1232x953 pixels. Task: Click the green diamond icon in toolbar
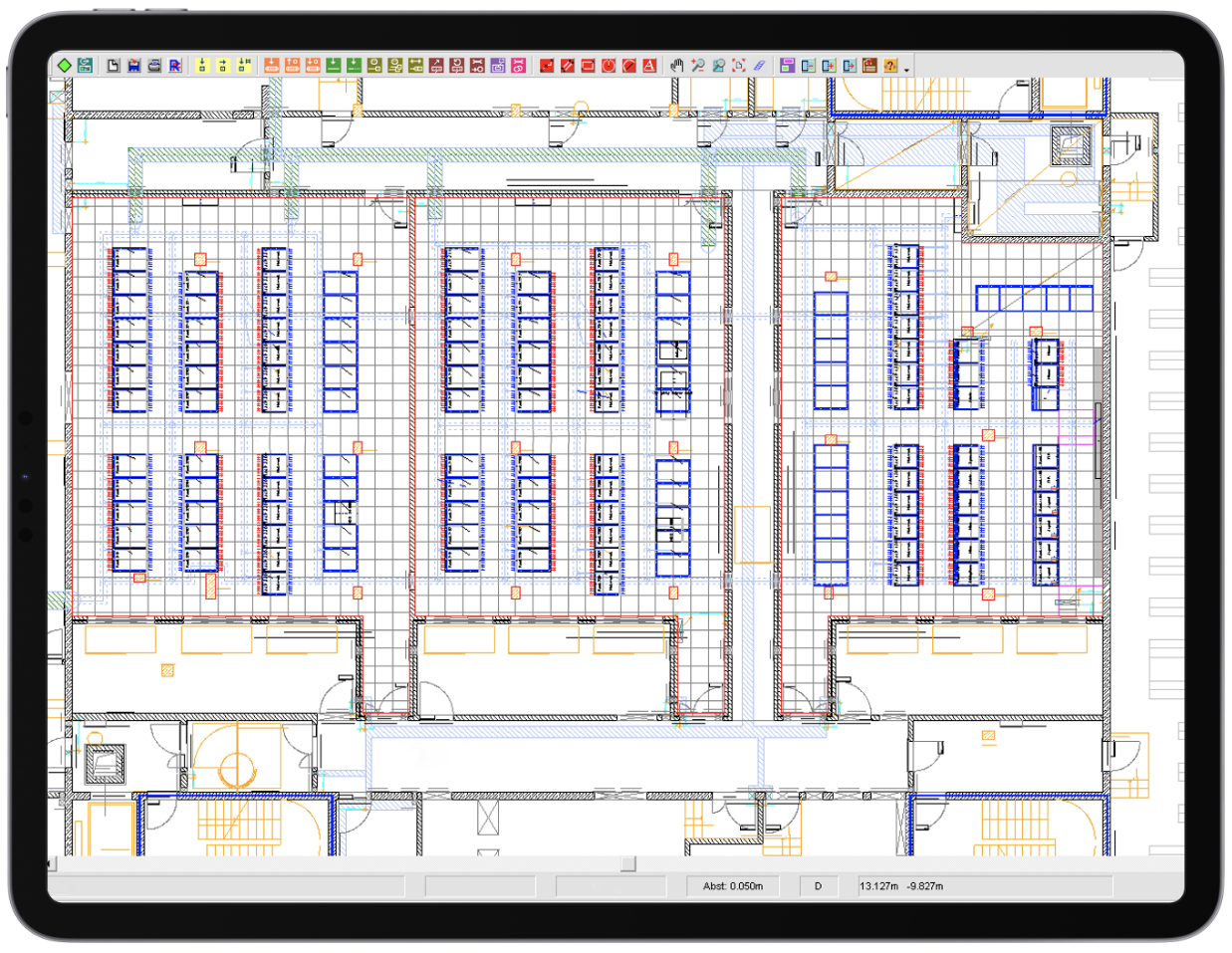(64, 66)
